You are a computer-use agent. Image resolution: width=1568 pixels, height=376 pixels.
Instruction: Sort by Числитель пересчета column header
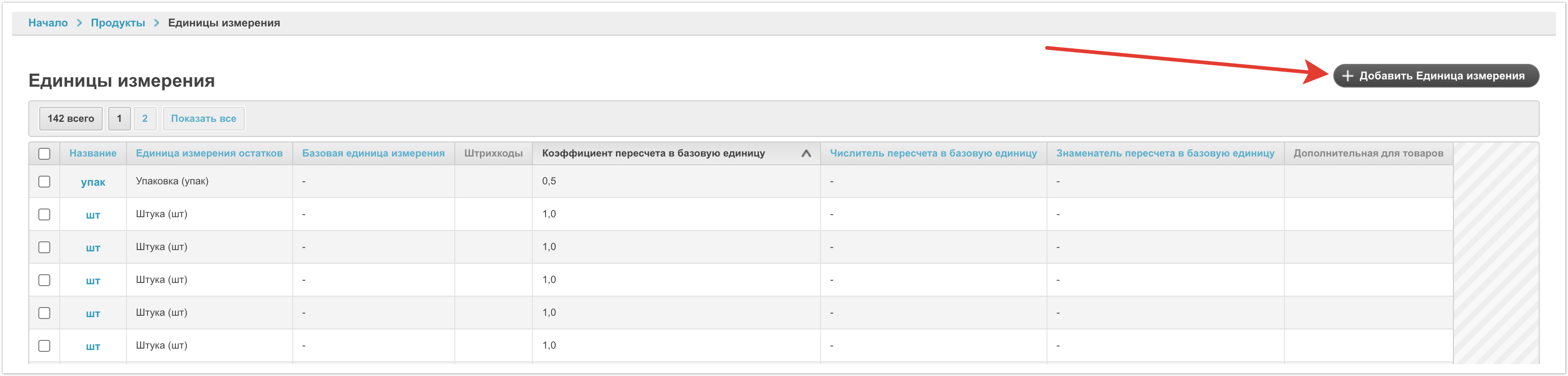pos(932,153)
